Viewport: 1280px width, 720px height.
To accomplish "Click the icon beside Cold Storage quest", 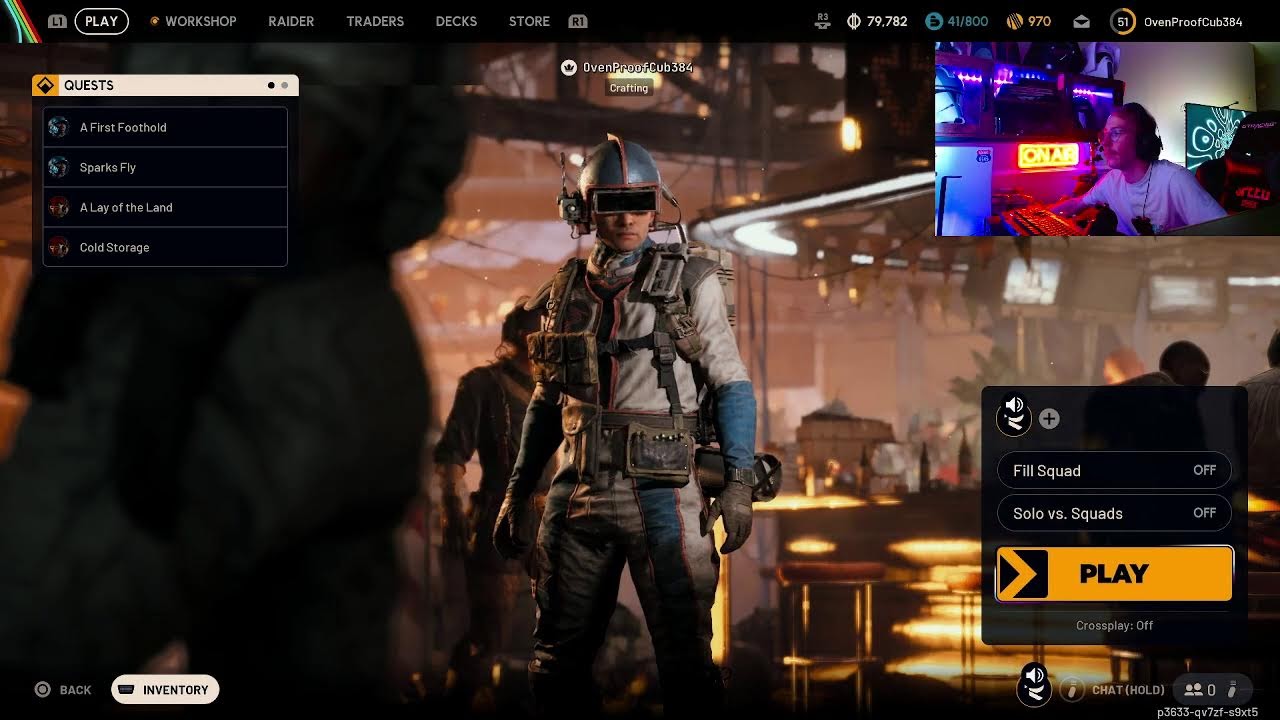I will click(x=59, y=247).
